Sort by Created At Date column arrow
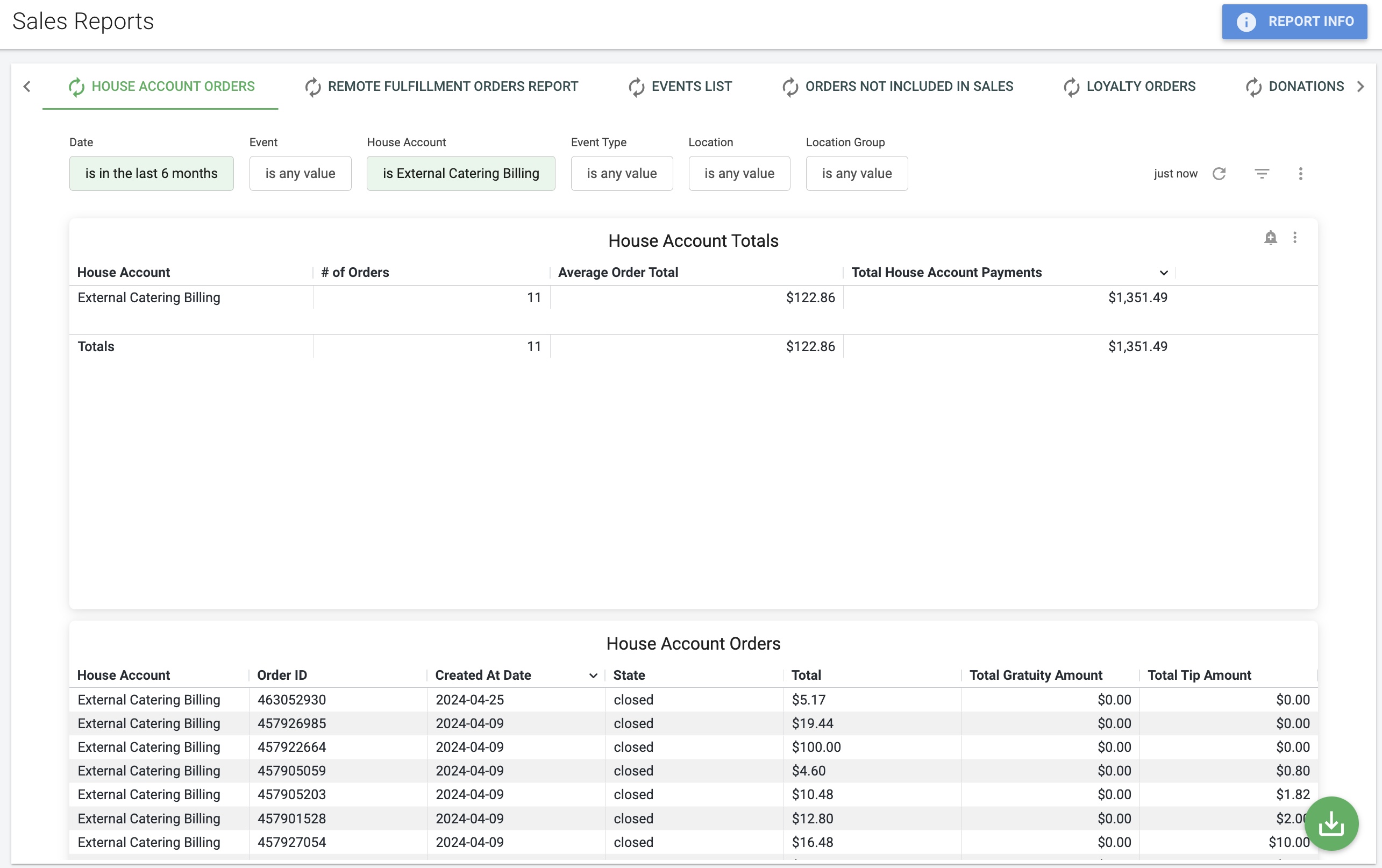 click(x=594, y=675)
